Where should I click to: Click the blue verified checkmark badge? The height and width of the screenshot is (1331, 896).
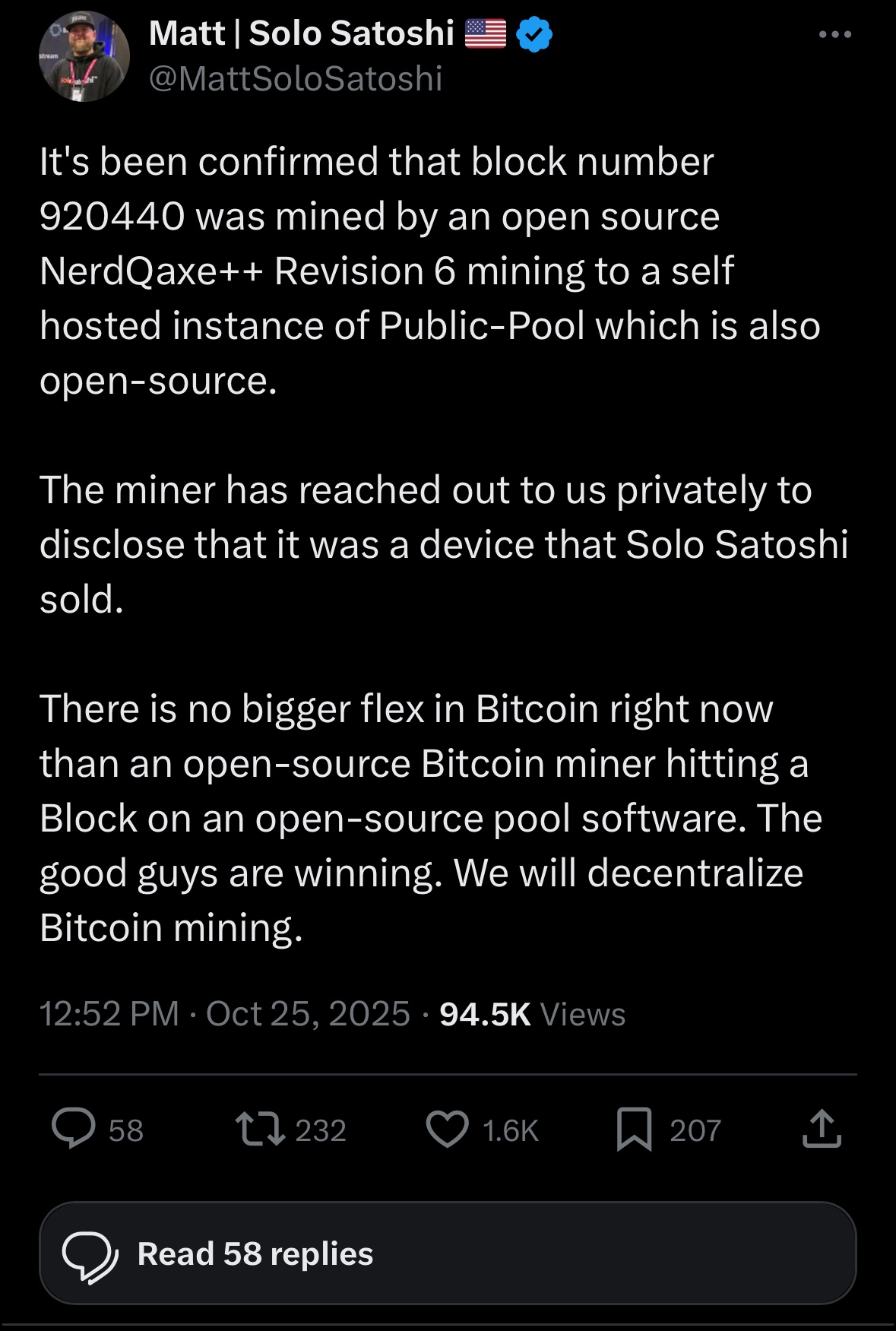534,34
